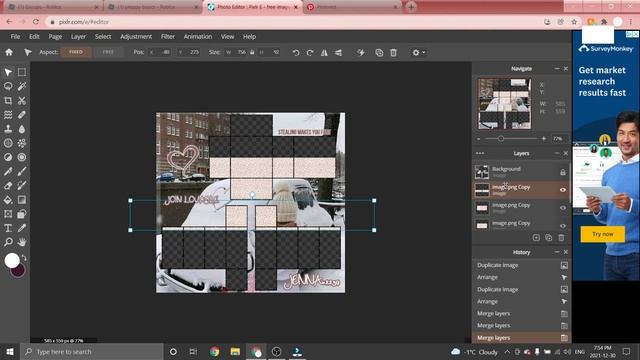Select the Arrange (pointer) tool
The width and height of the screenshot is (640, 360).
click(8, 72)
